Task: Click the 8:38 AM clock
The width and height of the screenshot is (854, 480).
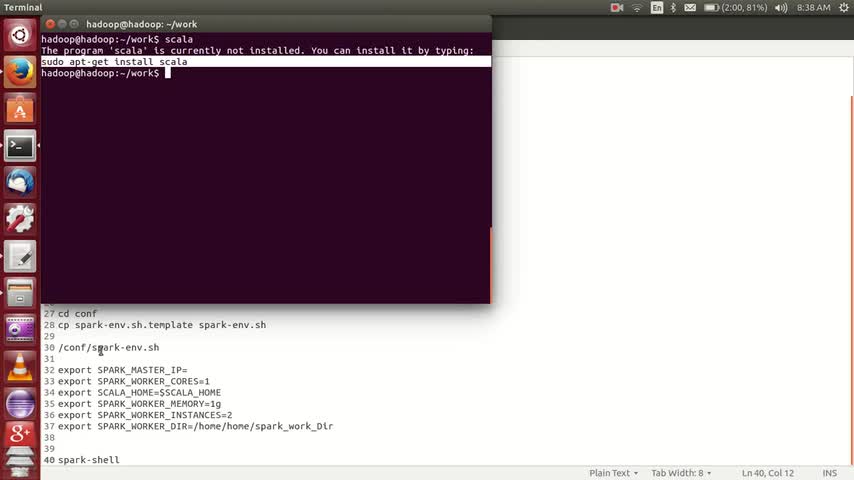Action: click(813, 8)
